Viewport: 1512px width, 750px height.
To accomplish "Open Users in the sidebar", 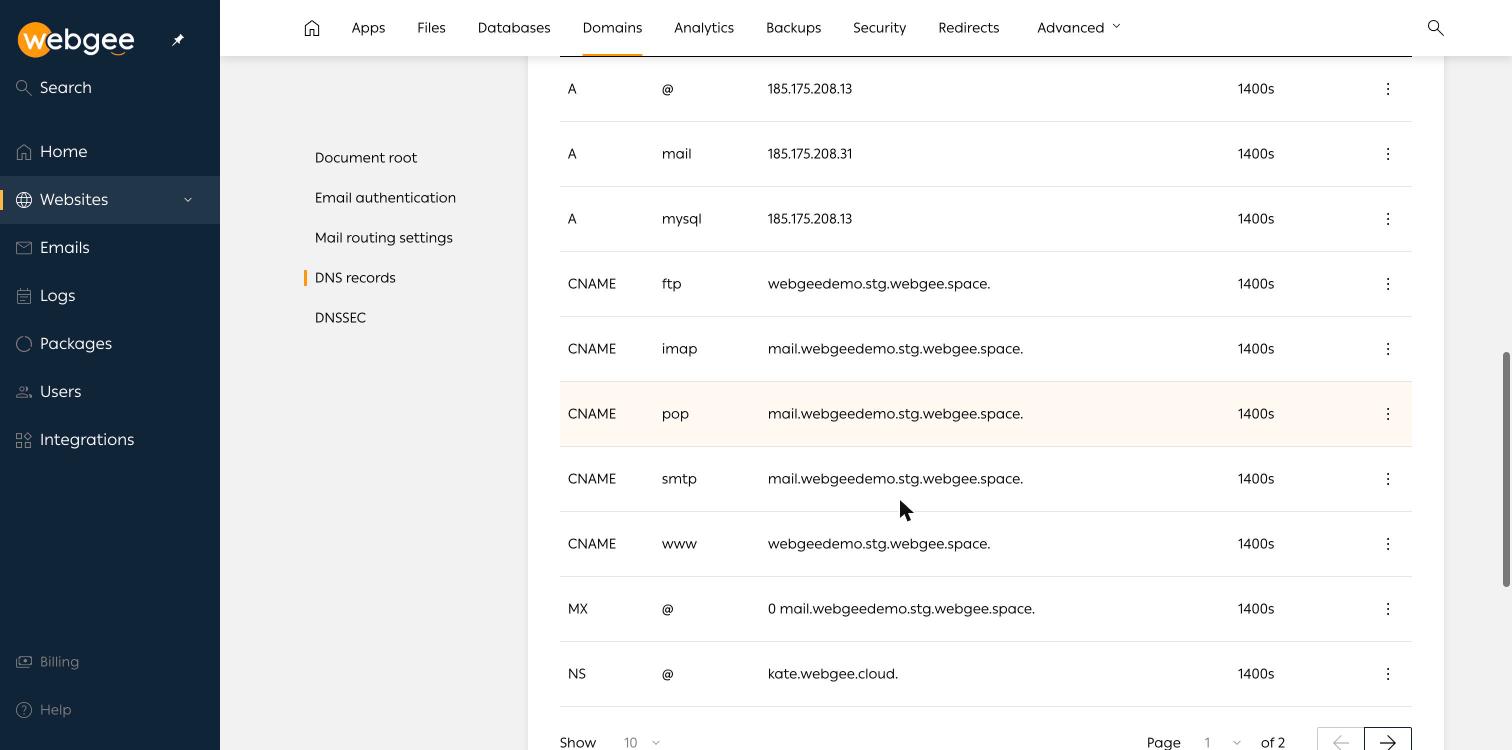I will point(110,392).
